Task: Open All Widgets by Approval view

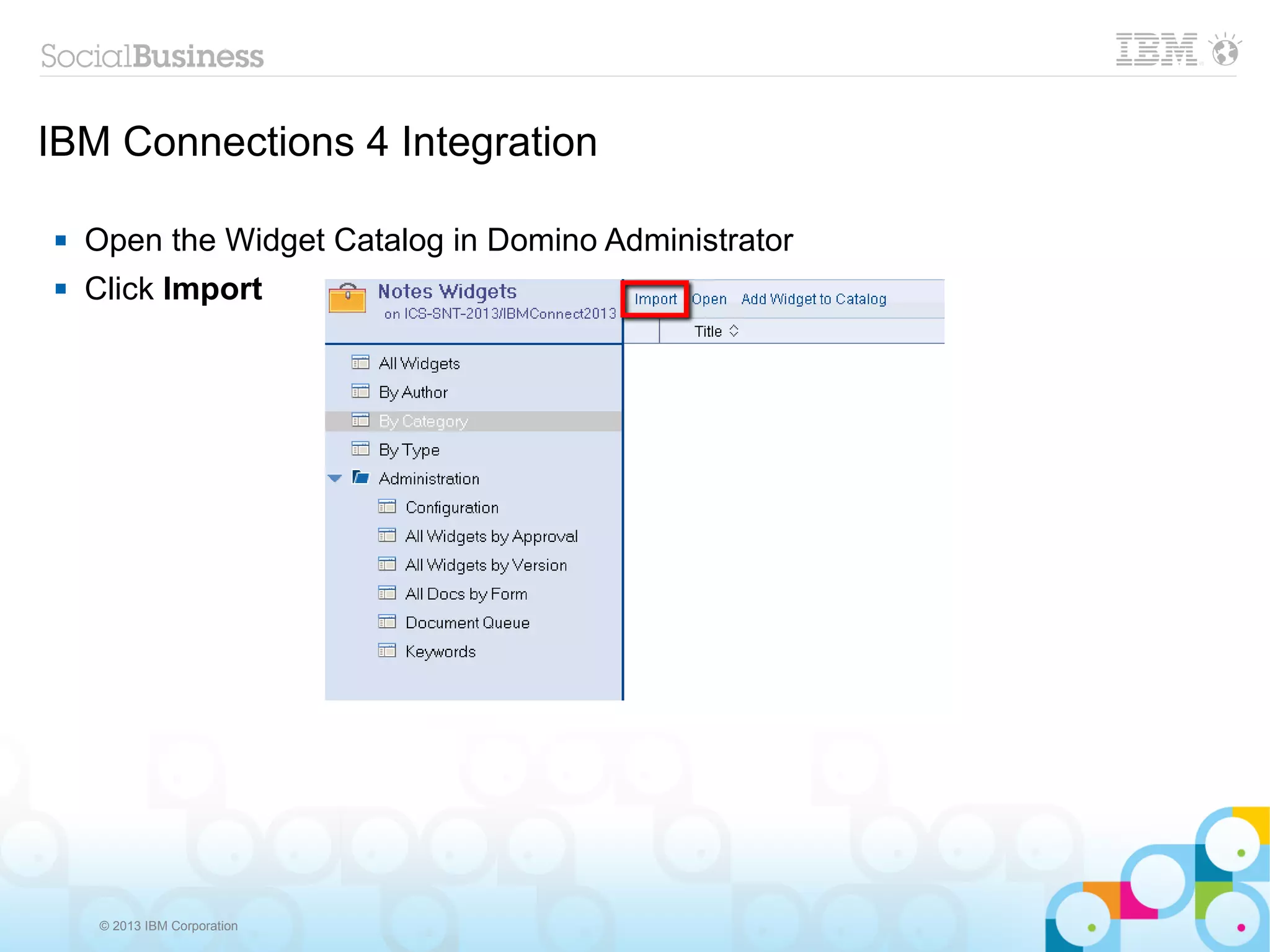Action: 492,536
